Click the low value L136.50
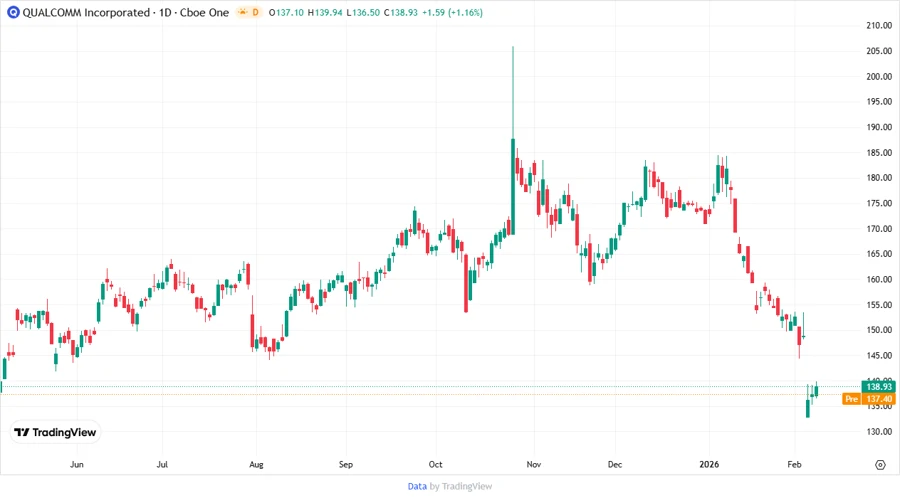 (363, 12)
